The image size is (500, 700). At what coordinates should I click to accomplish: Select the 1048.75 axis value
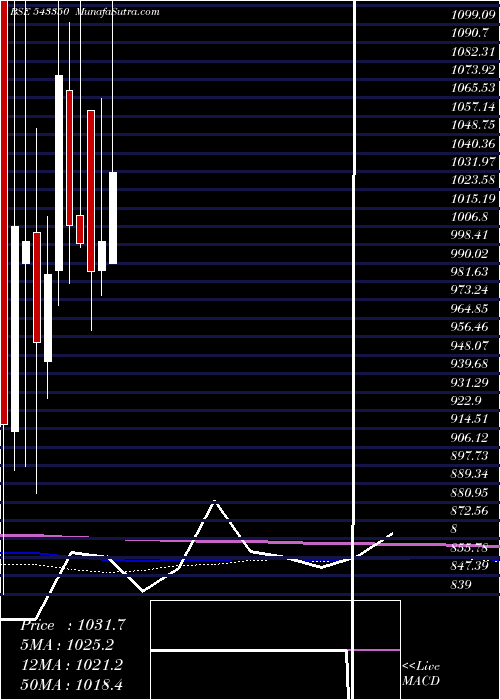tap(473, 125)
